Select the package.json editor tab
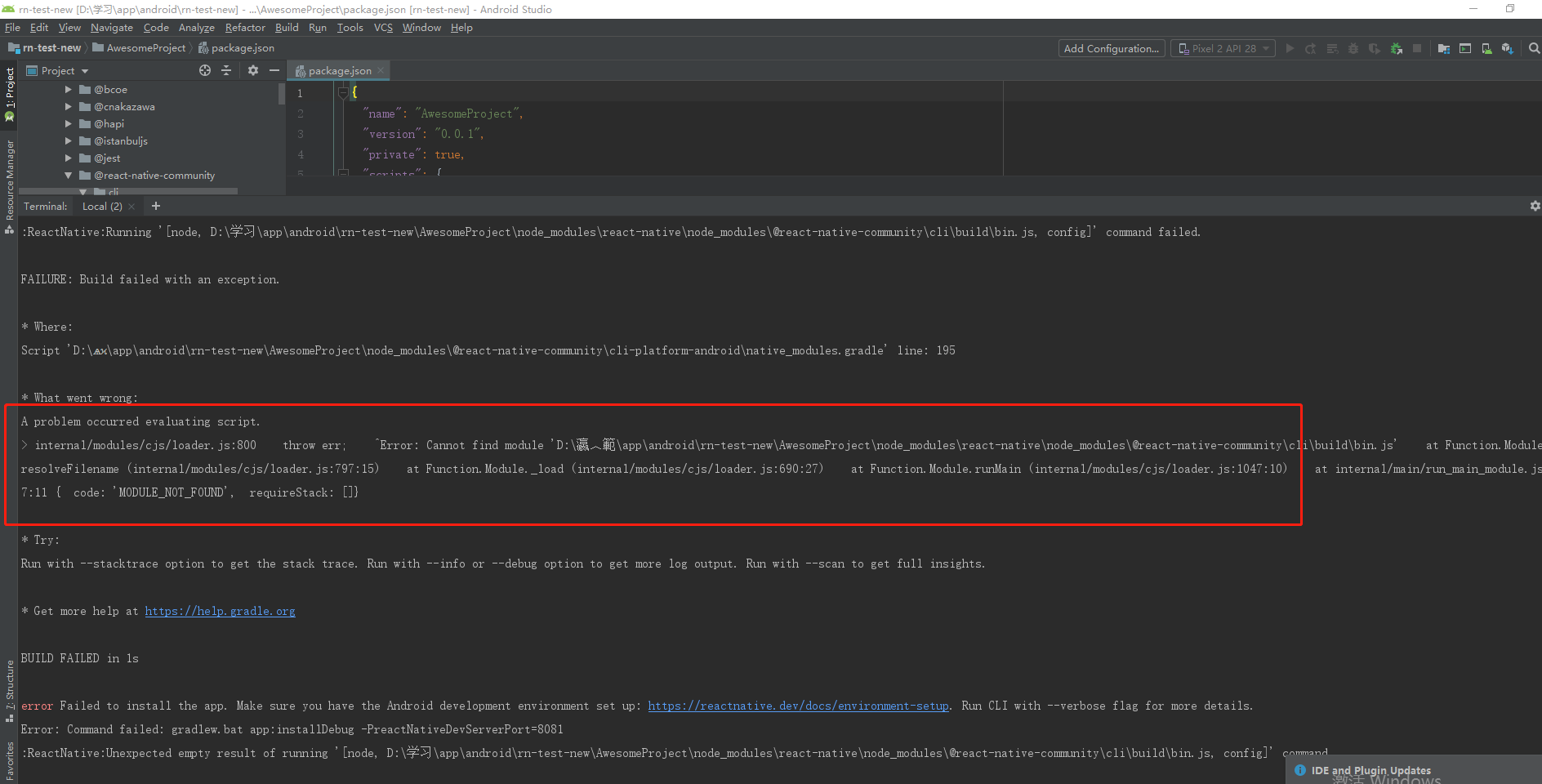The image size is (1542, 784). 339,71
